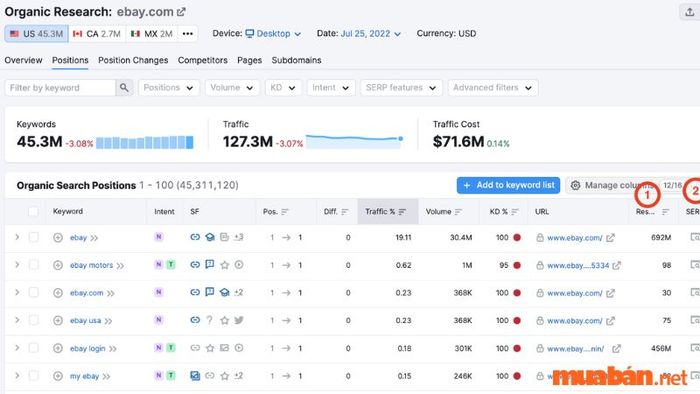Check the 'ebay' keyword row checkbox
The height and width of the screenshot is (394, 700).
click(33, 237)
